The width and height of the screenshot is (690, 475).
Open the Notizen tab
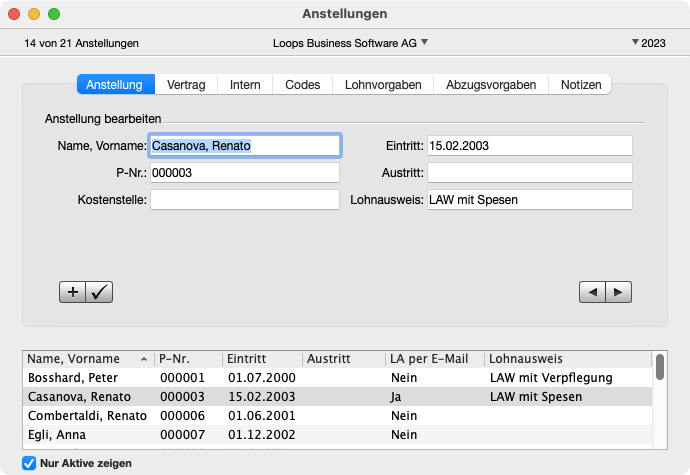[581, 85]
